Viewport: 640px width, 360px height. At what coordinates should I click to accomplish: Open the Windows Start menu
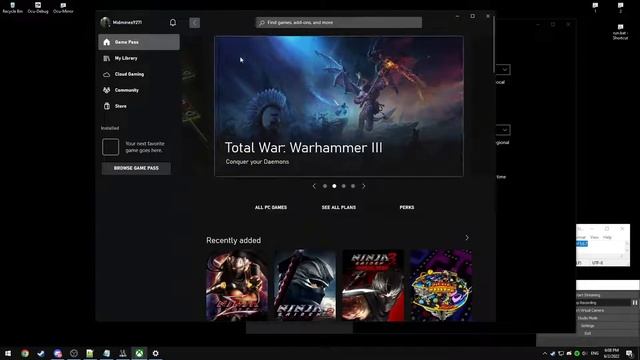(x=8, y=353)
